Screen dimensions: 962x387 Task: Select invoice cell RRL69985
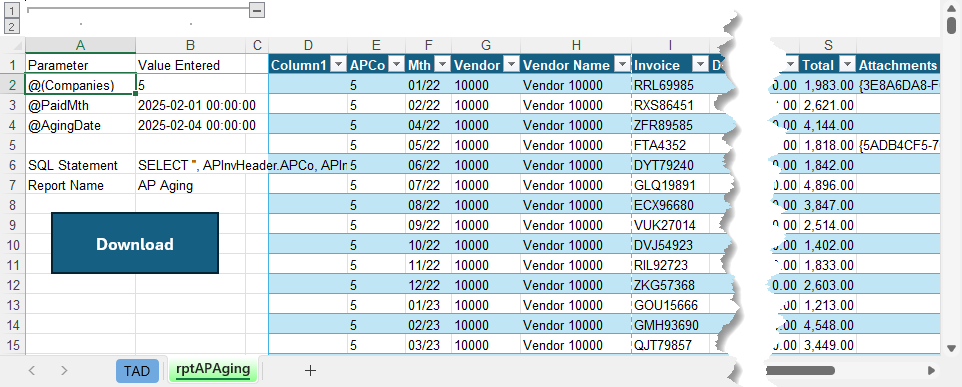click(671, 85)
